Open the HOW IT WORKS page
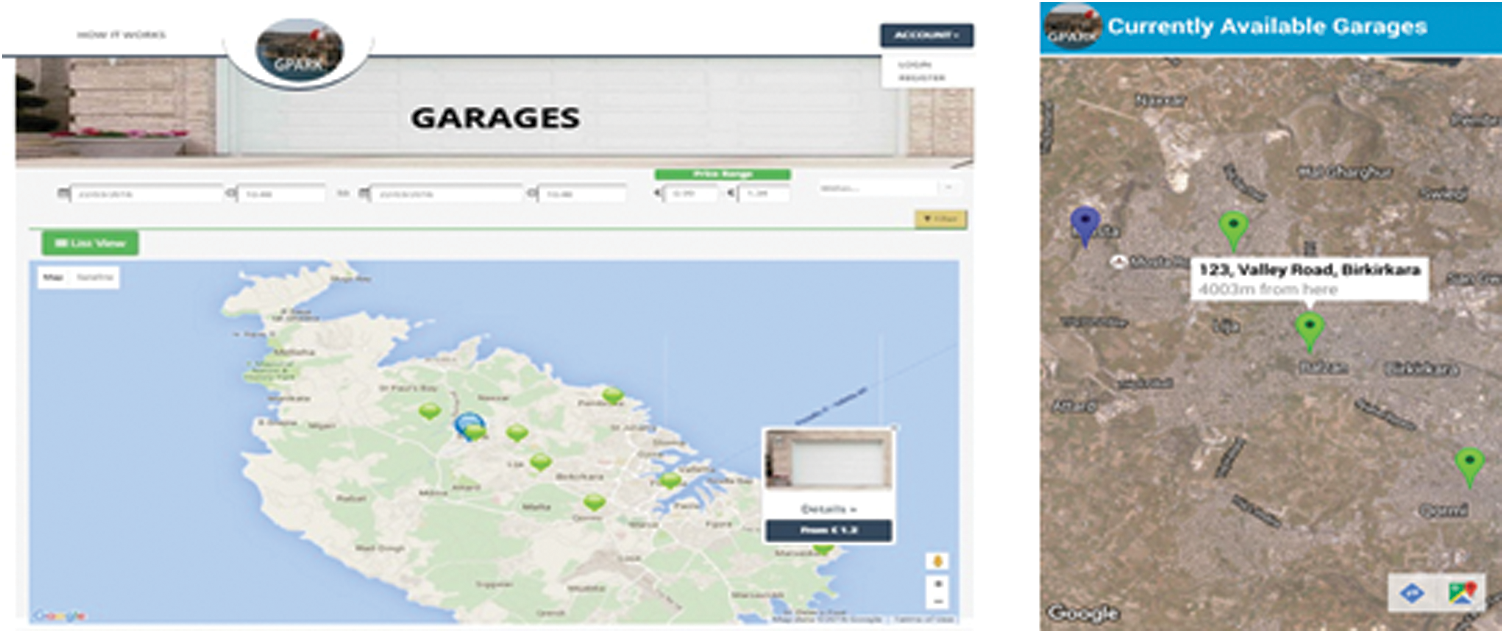 tap(122, 35)
